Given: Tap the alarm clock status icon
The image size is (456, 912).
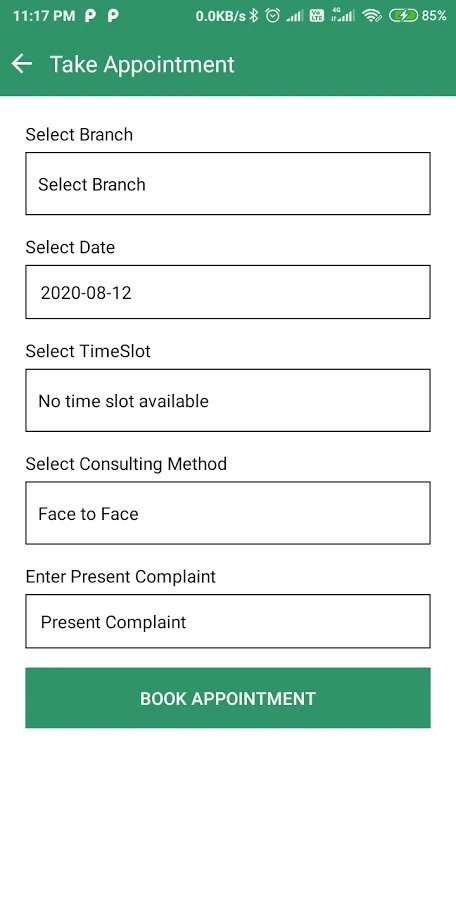Looking at the screenshot, I should coord(272,16).
